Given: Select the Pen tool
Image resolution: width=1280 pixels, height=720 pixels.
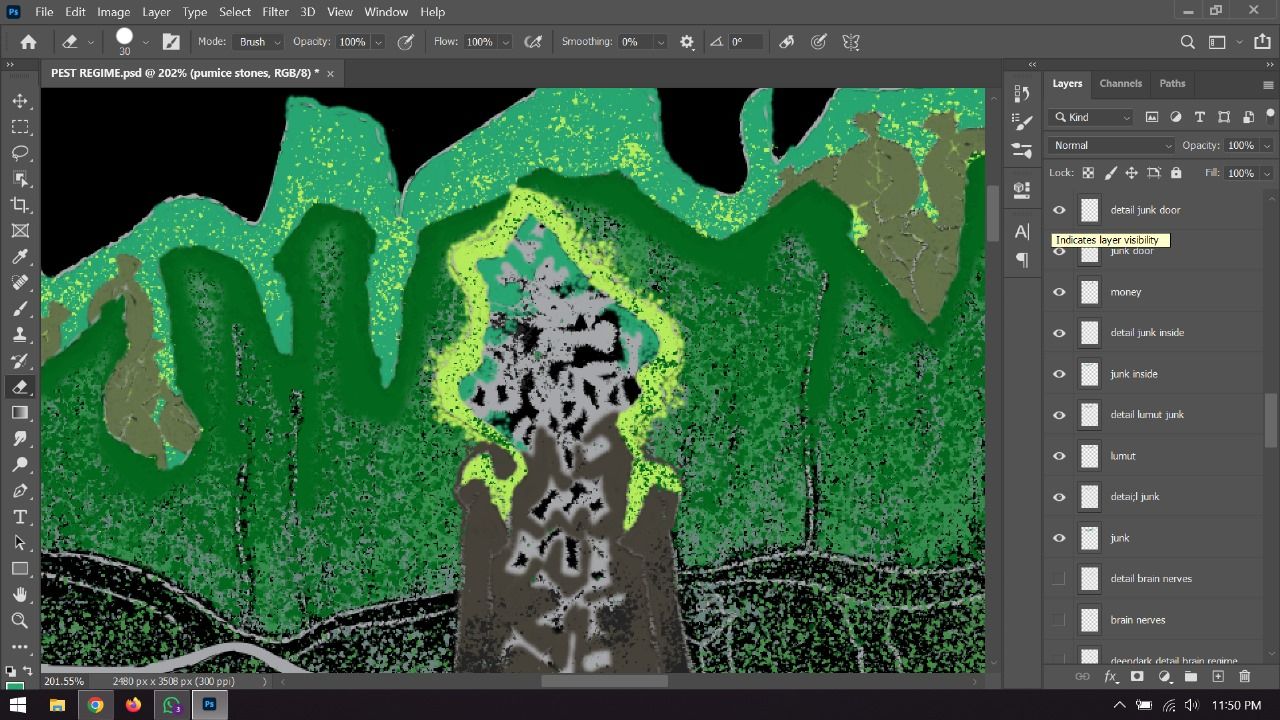Looking at the screenshot, I should point(20,491).
